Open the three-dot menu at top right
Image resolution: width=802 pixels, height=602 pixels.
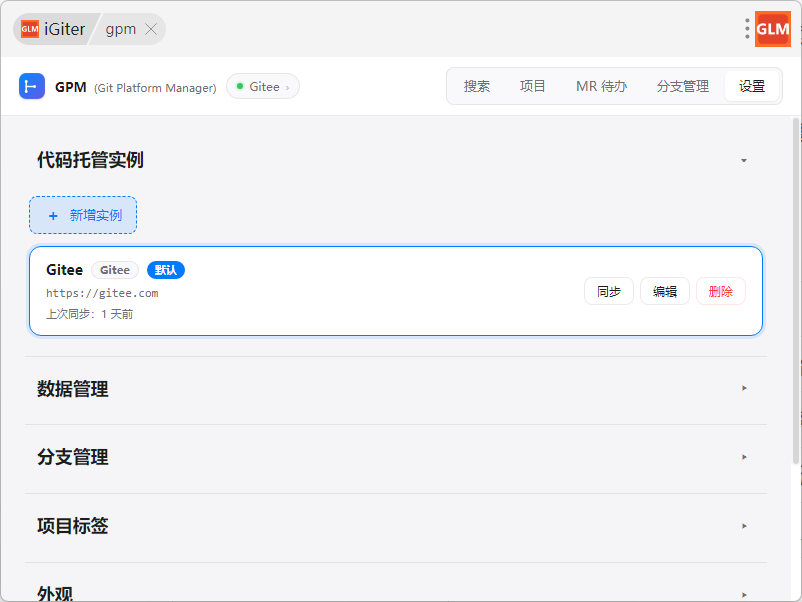click(x=747, y=29)
